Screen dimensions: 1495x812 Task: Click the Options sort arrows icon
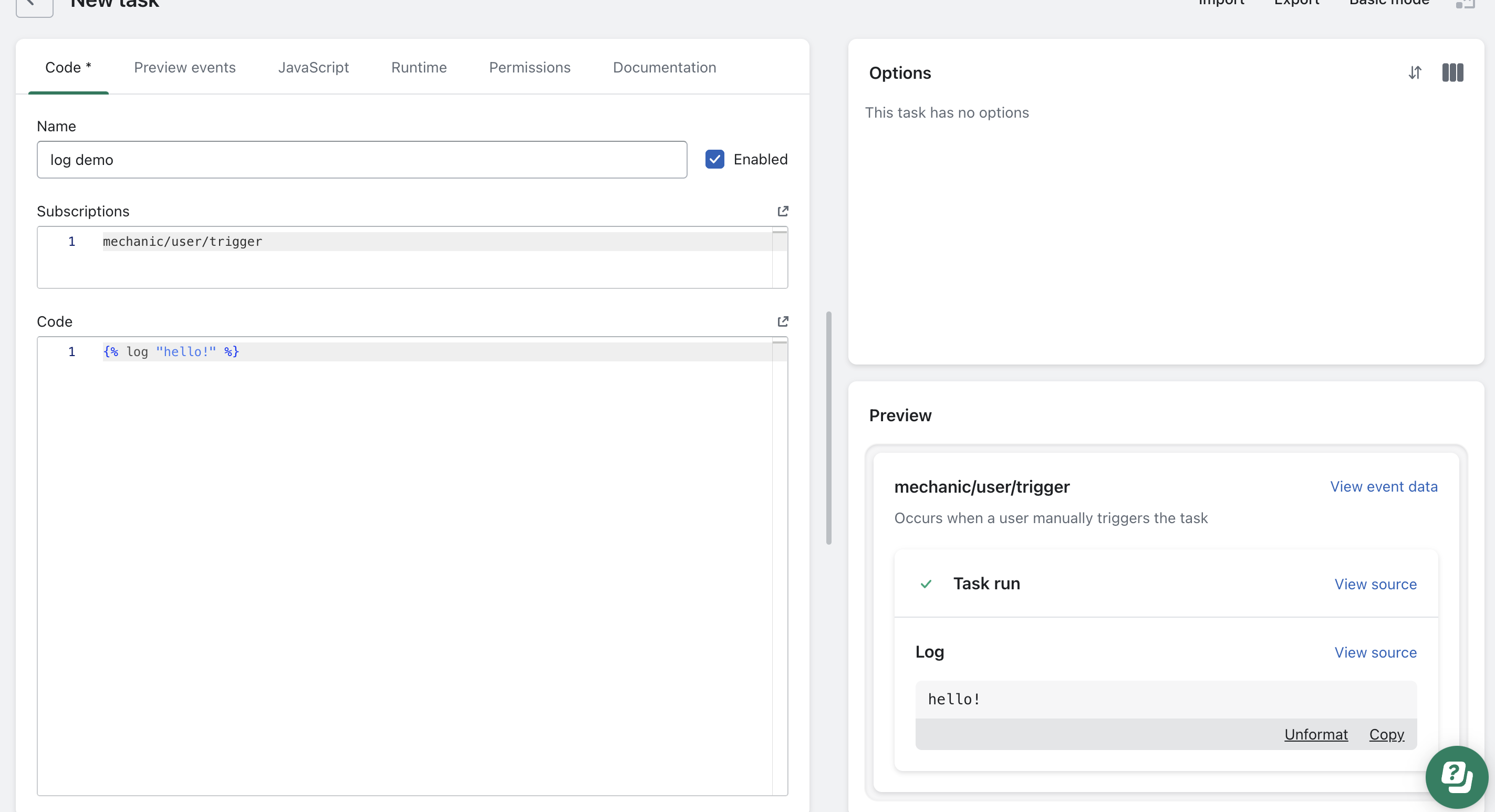(1414, 72)
